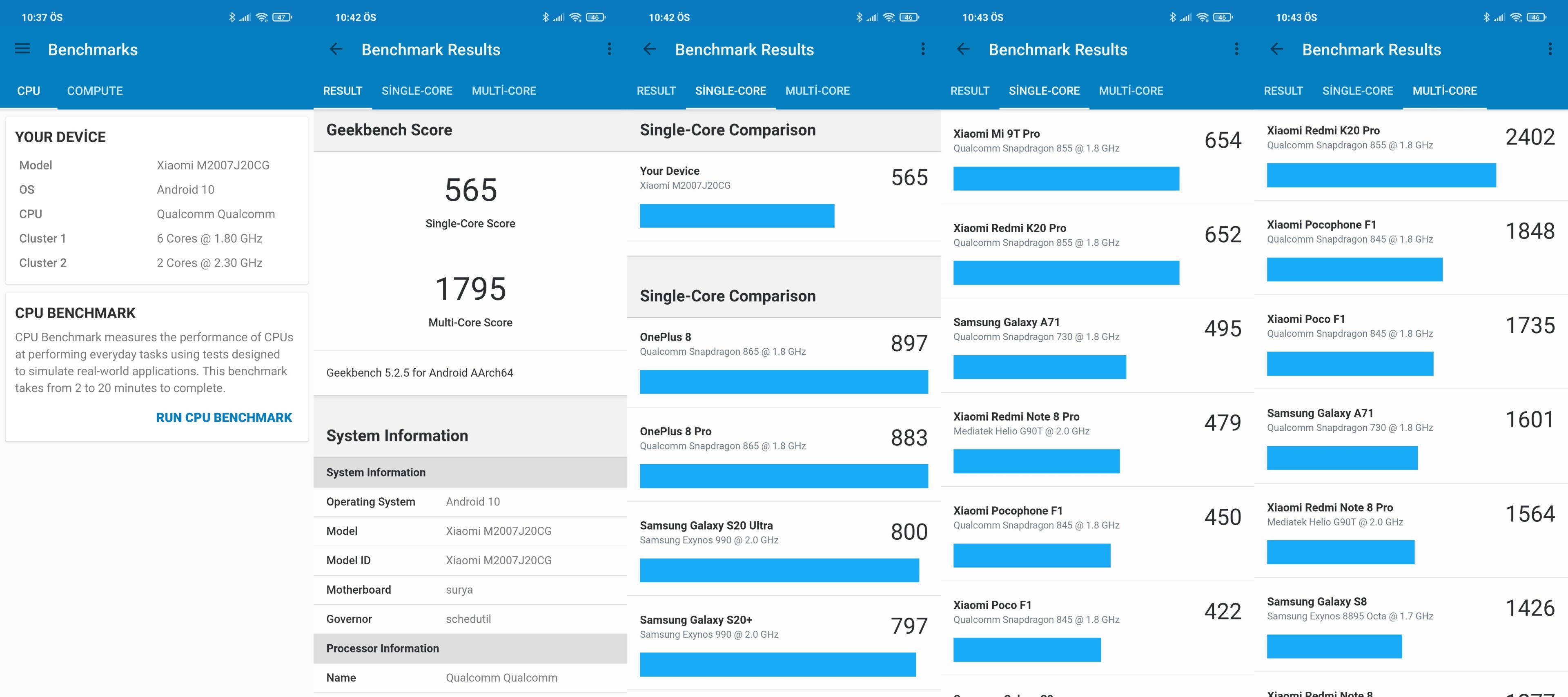
Task: Tap battery icon showing 47 percent
Action: pos(281,17)
